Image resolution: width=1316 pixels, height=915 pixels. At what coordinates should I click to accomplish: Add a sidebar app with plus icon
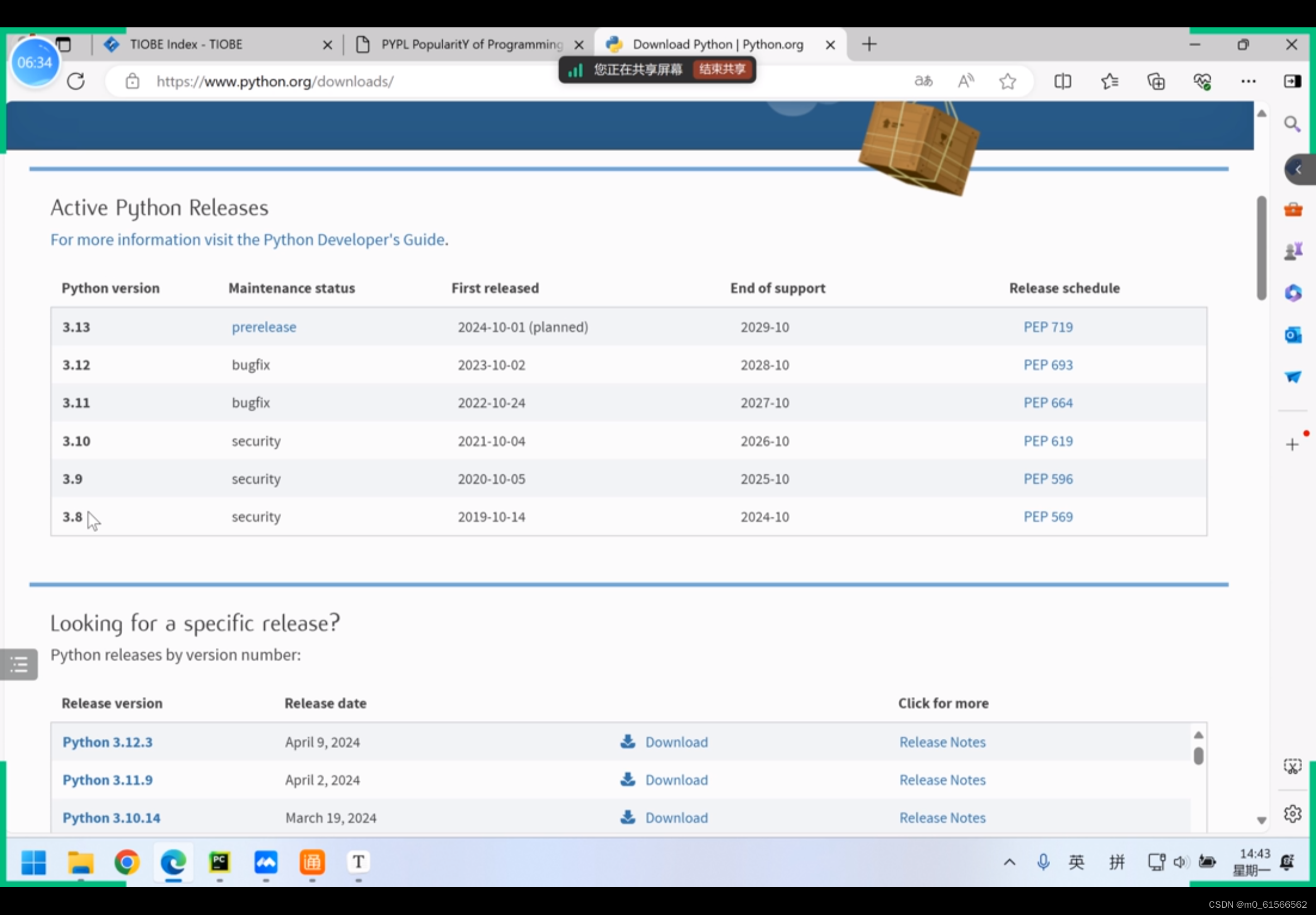(x=1292, y=444)
